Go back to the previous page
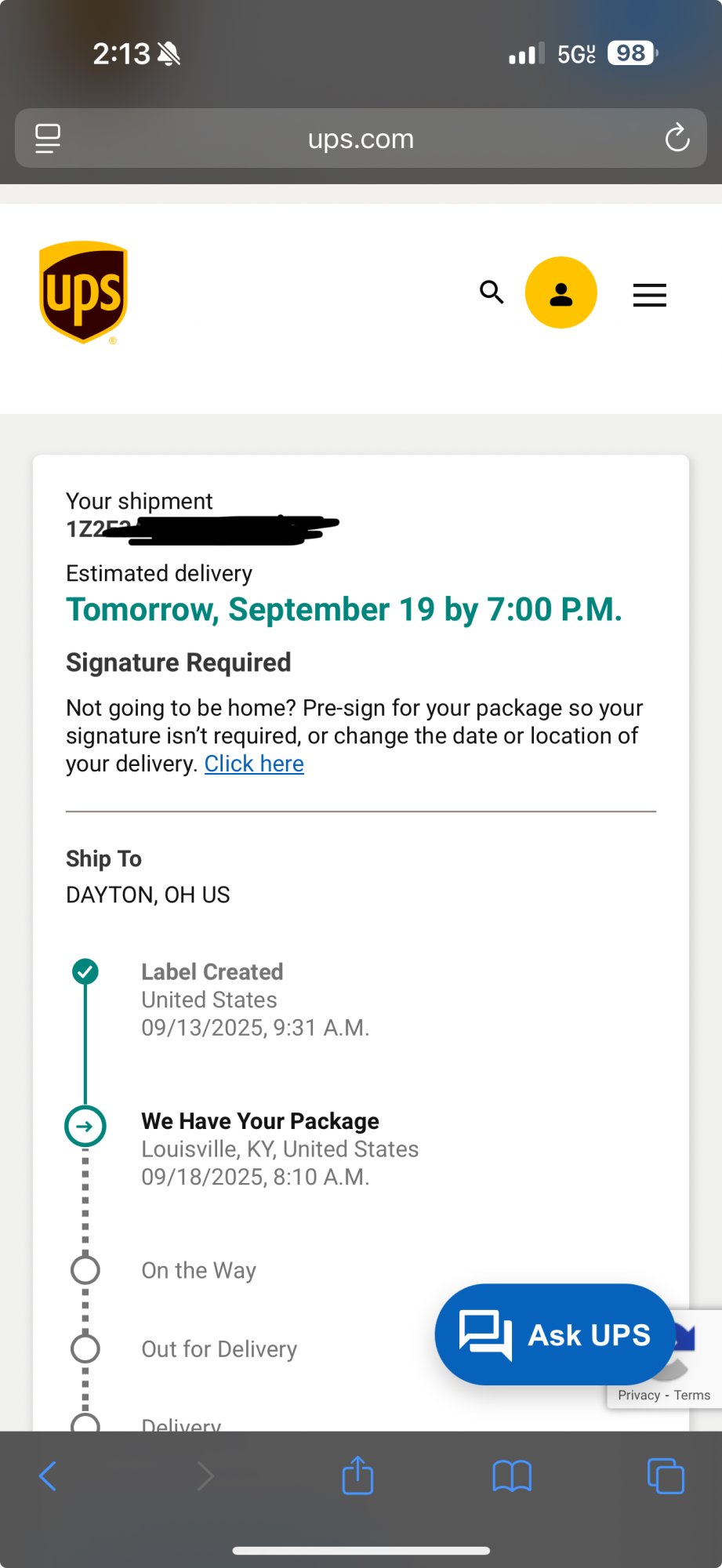The image size is (722, 1568). 48,1476
